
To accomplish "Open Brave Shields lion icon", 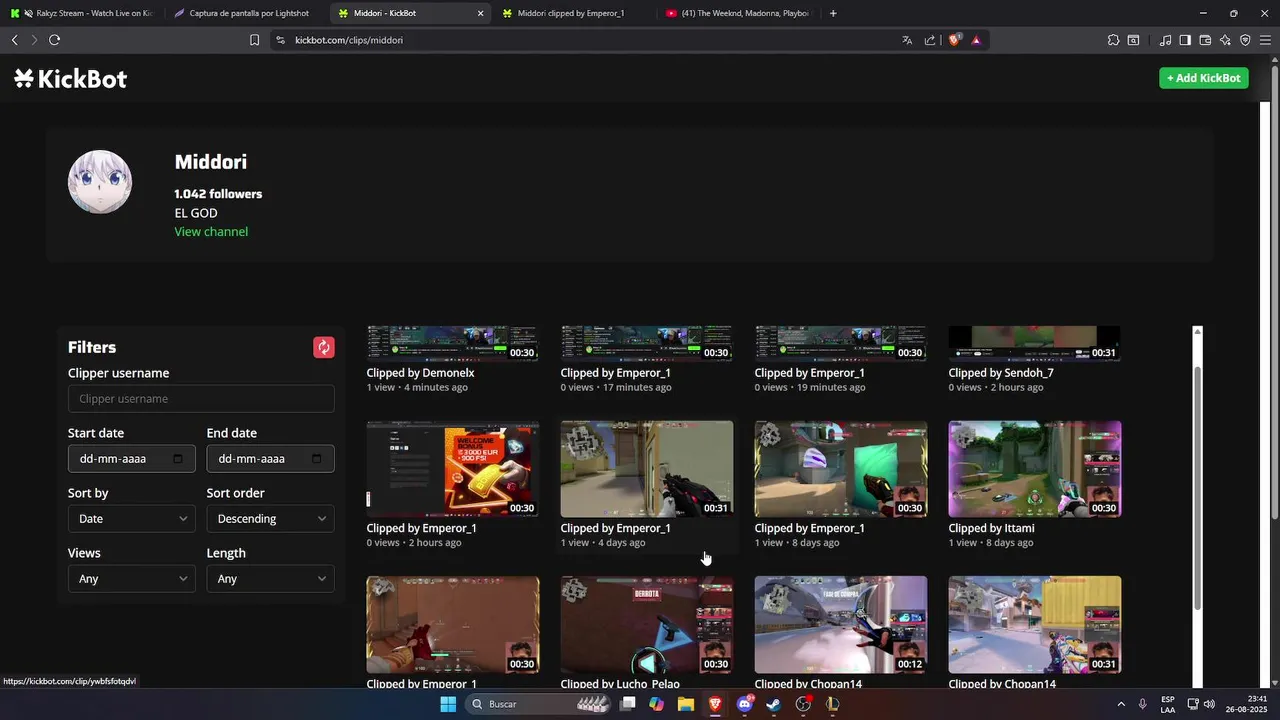I will tap(954, 40).
